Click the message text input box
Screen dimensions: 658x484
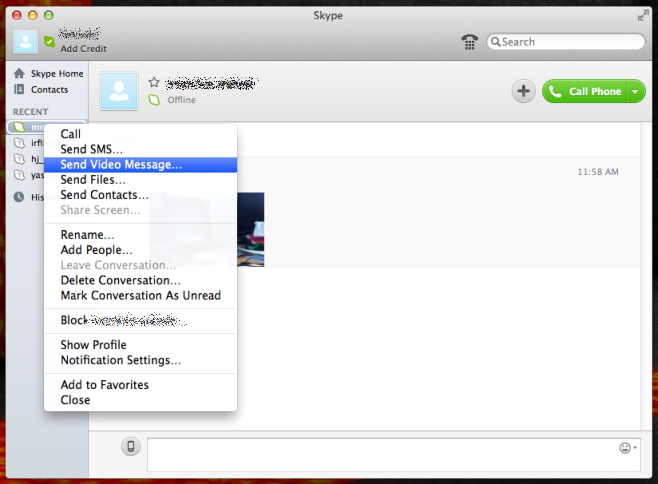(x=394, y=455)
